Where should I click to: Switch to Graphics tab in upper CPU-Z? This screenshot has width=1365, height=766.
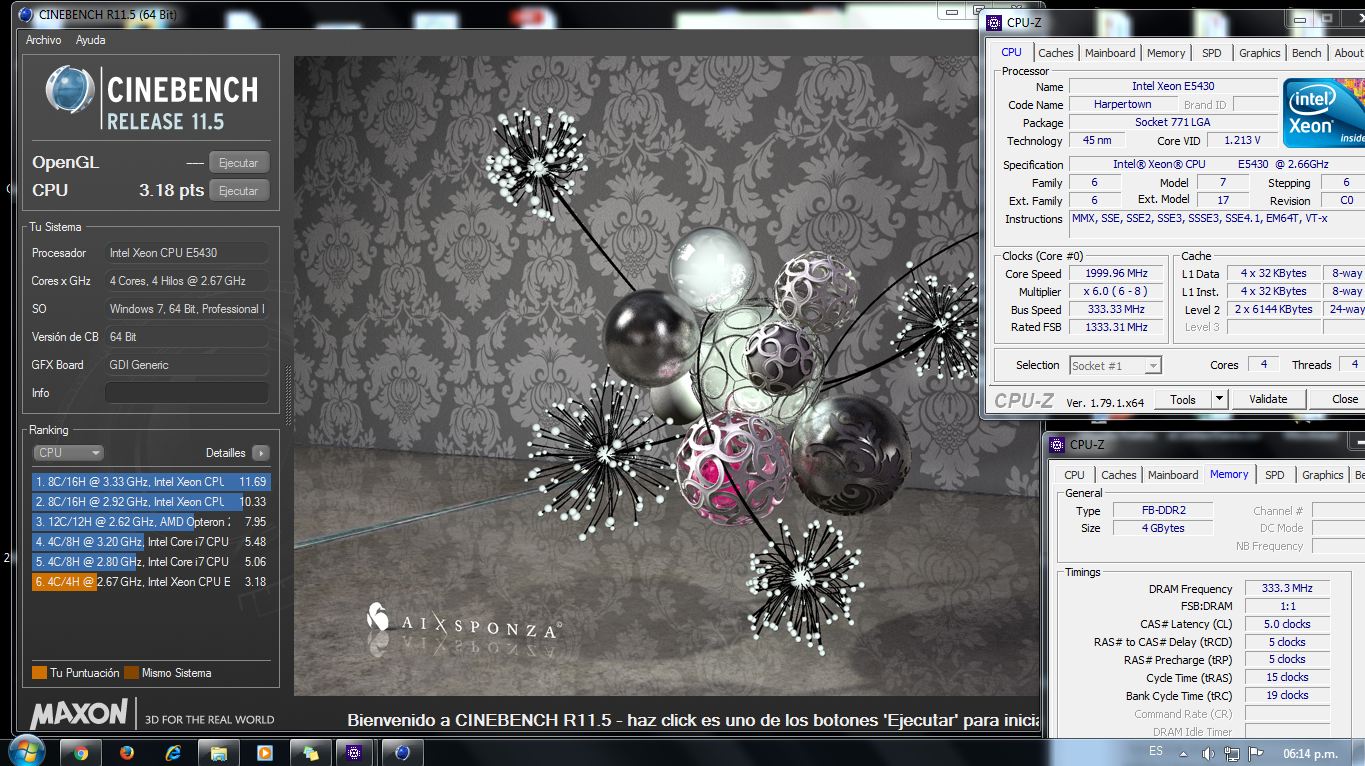click(1259, 53)
